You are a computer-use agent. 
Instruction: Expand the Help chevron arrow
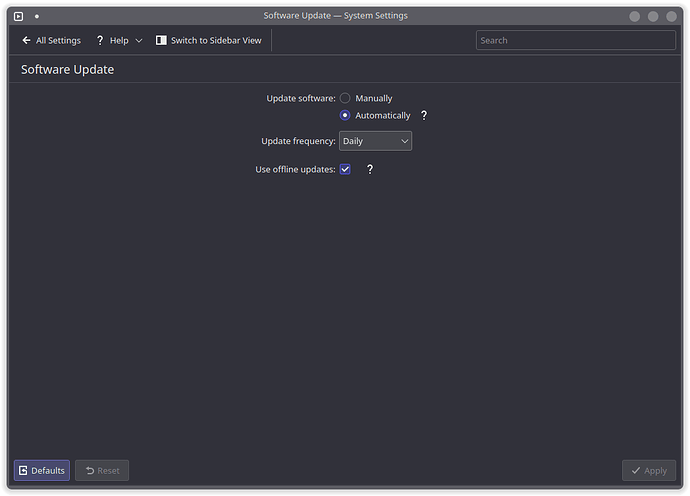(x=139, y=41)
